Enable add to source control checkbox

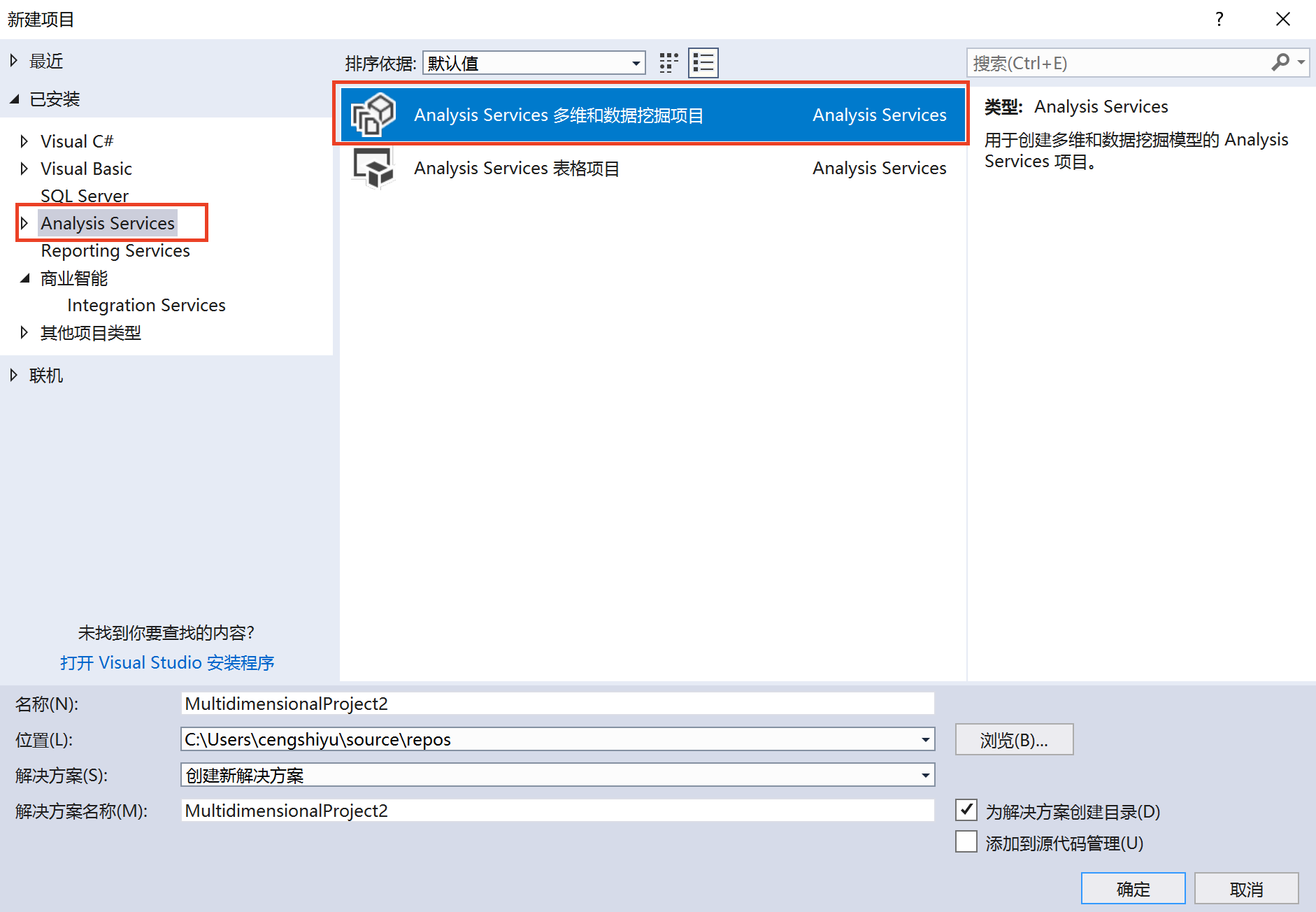click(966, 841)
